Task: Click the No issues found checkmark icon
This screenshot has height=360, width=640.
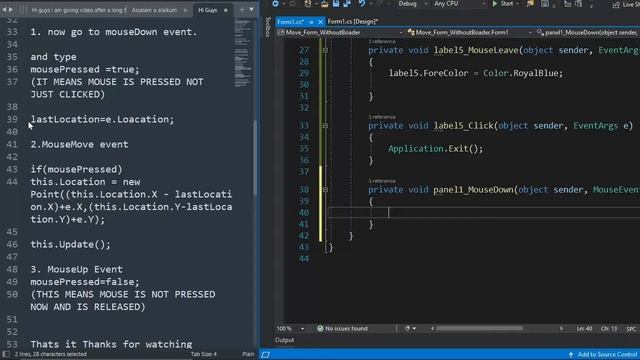Action: (320, 328)
